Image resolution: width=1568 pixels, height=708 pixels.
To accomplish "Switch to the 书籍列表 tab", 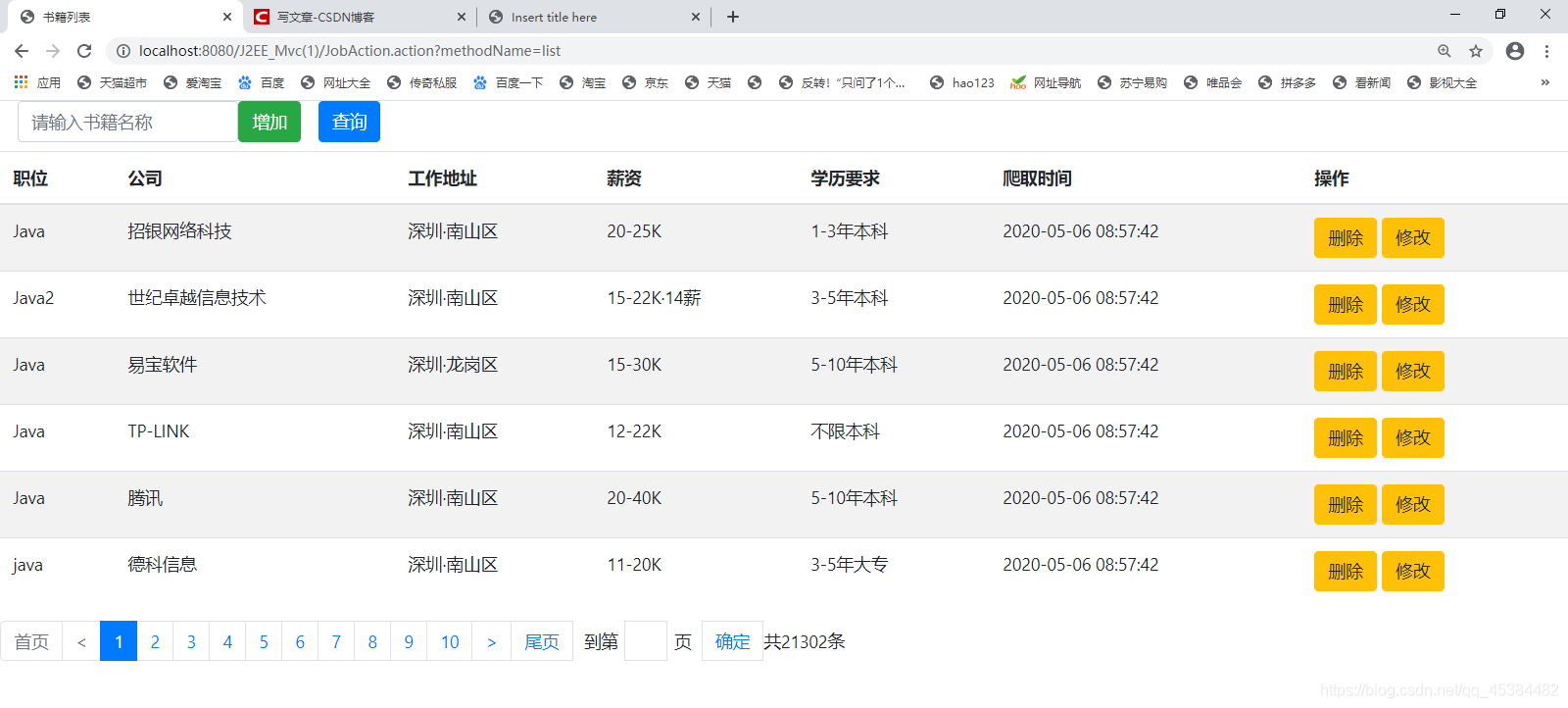I will 124,17.
